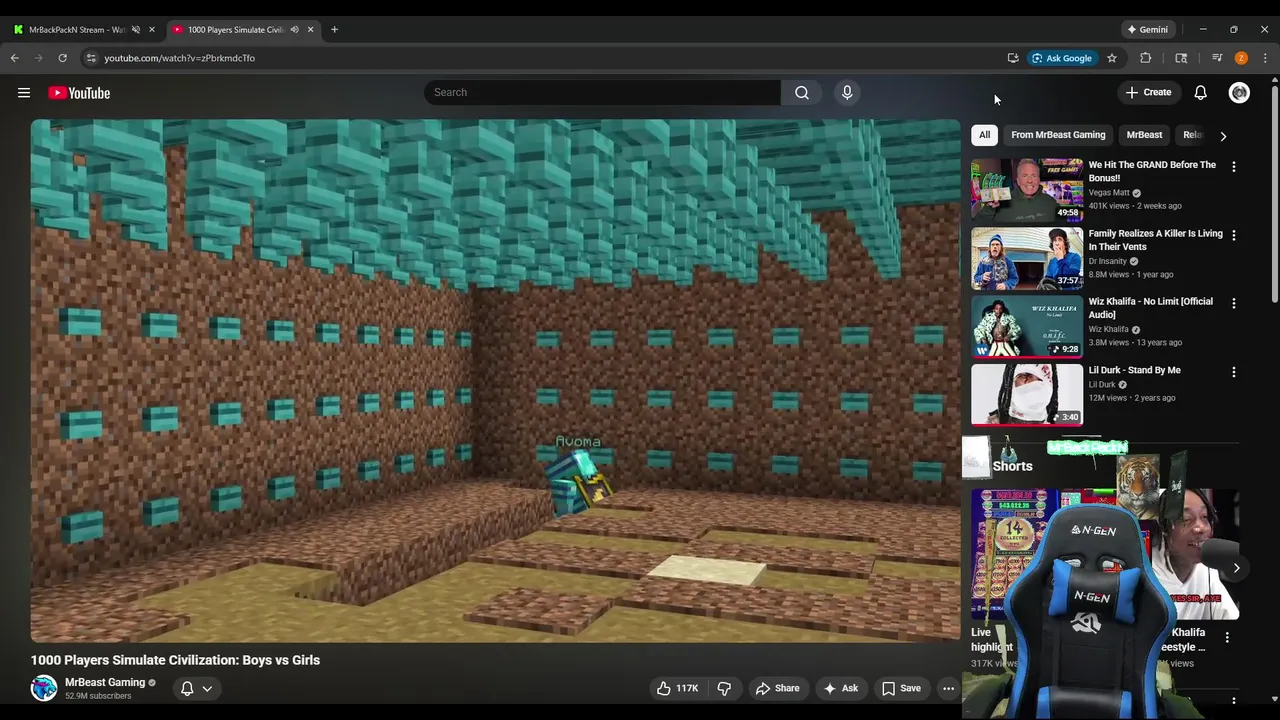
Task: Reload the current page
Action: click(63, 58)
